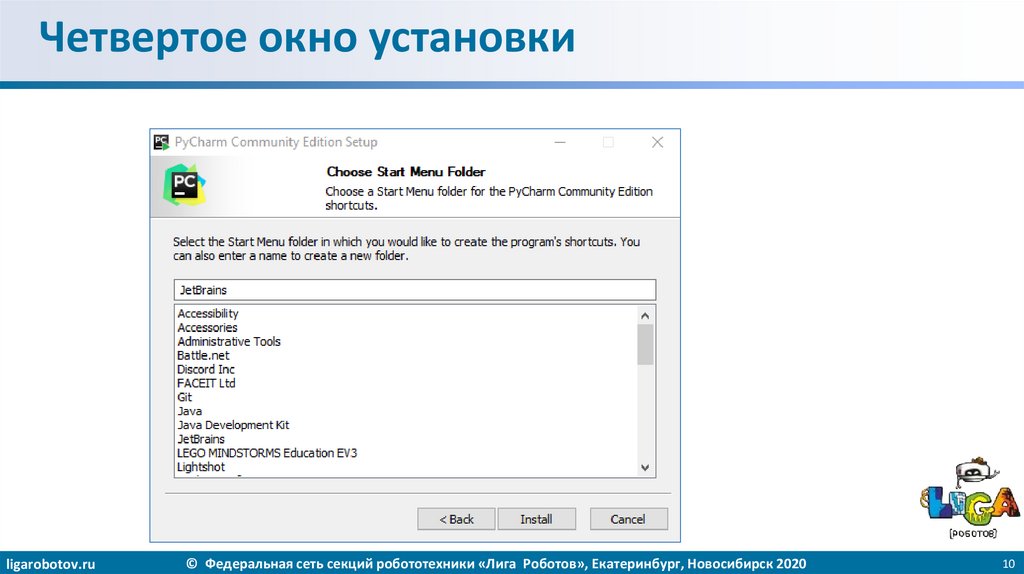The height and width of the screenshot is (574, 1024).
Task: Select Discord Inc folder entry
Action: (206, 370)
